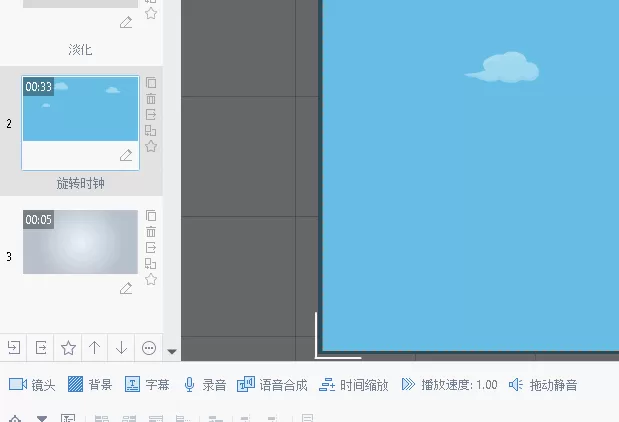
Task: Replace scene 3 using its swap icon
Action: coord(150,263)
